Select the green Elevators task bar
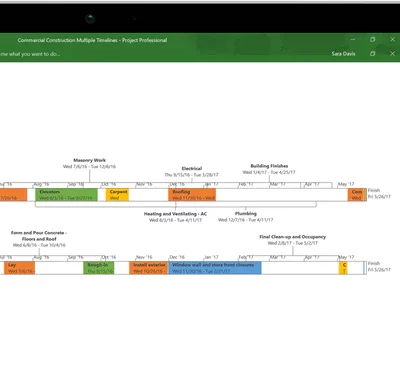The width and height of the screenshot is (400, 369). pyautogui.click(x=66, y=195)
